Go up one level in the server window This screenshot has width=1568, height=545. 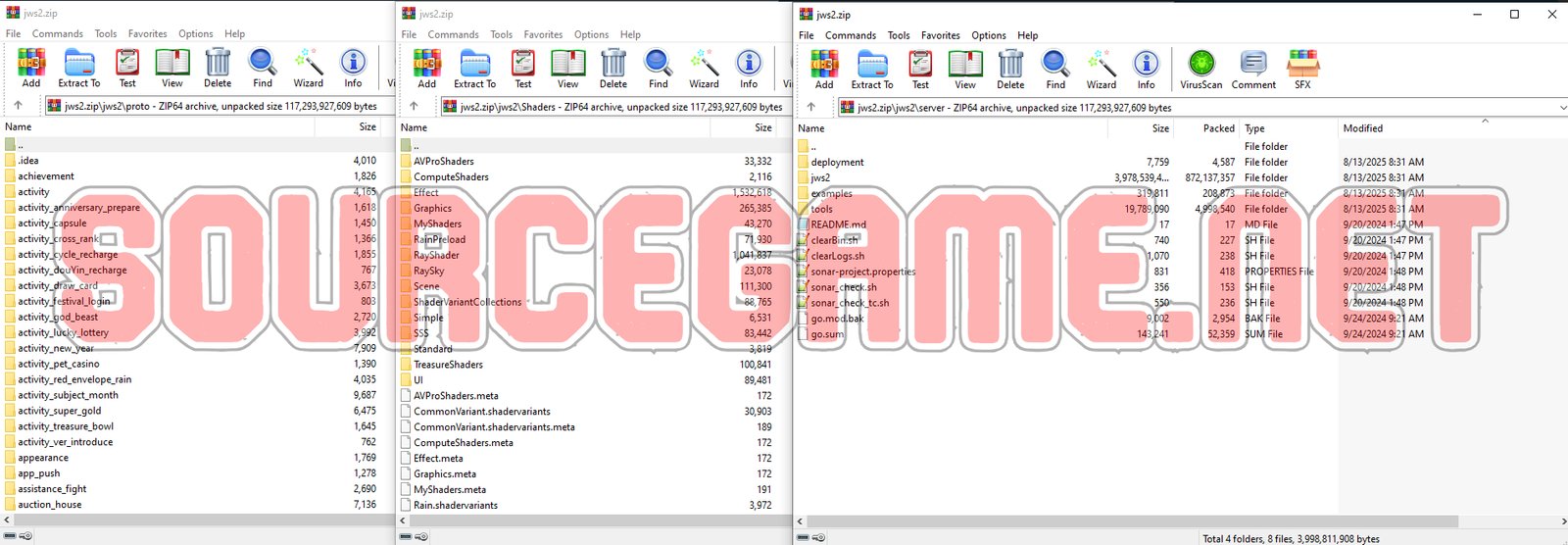tap(810, 107)
